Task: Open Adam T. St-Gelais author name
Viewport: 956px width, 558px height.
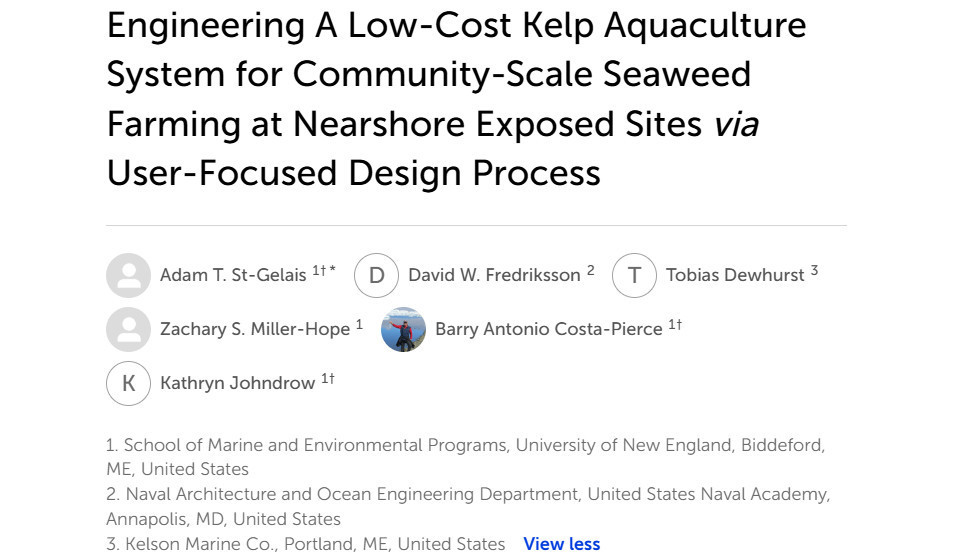Action: point(233,275)
